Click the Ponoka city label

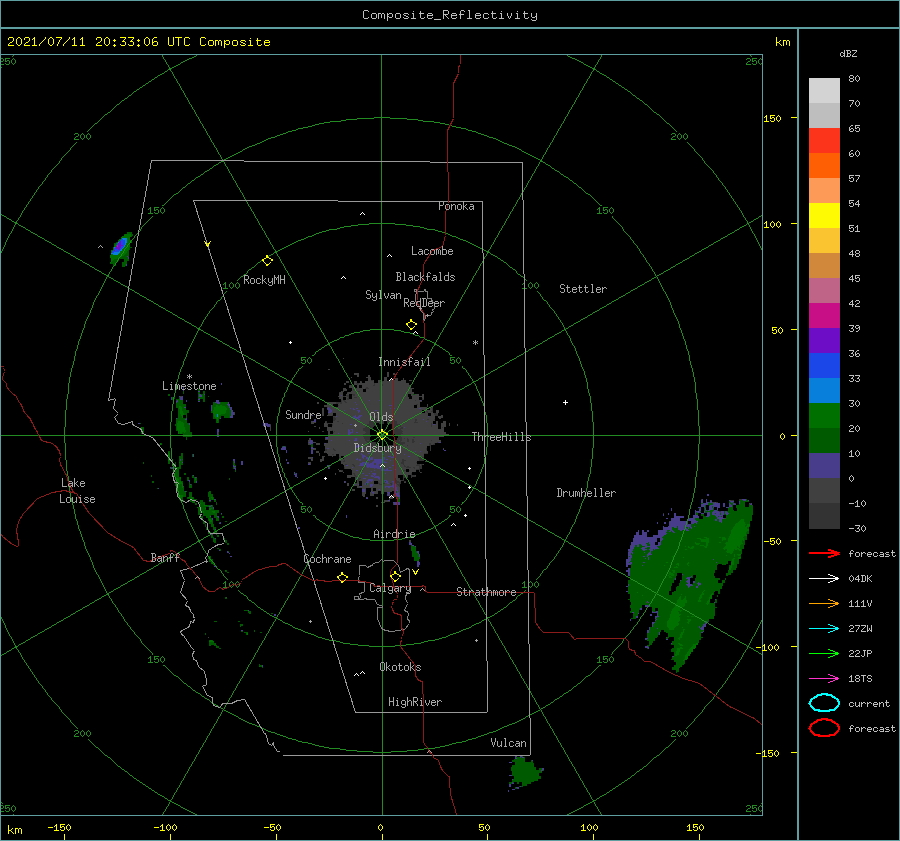[x=456, y=206]
